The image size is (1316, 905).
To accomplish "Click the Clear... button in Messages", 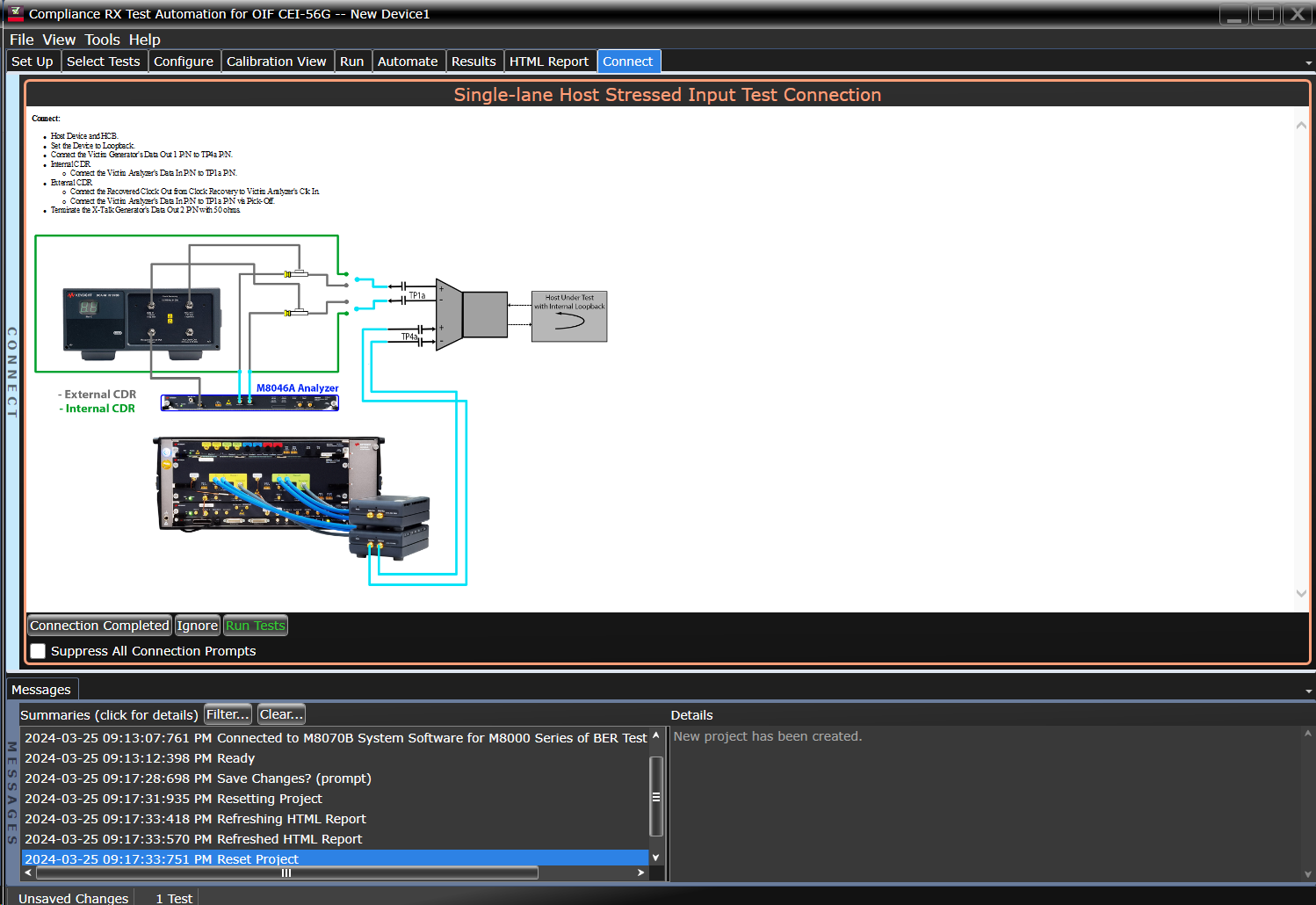I will pos(281,714).
